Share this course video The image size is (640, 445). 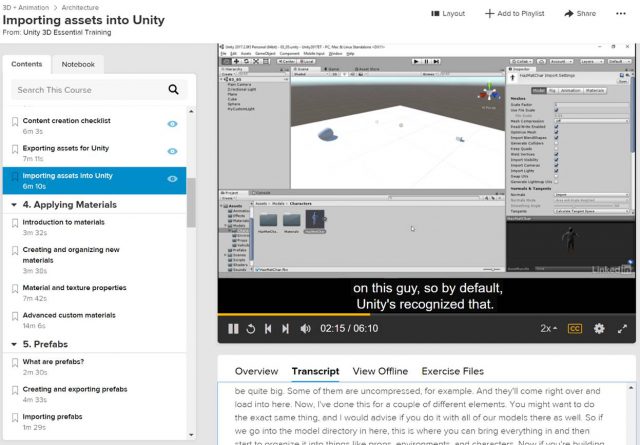580,13
